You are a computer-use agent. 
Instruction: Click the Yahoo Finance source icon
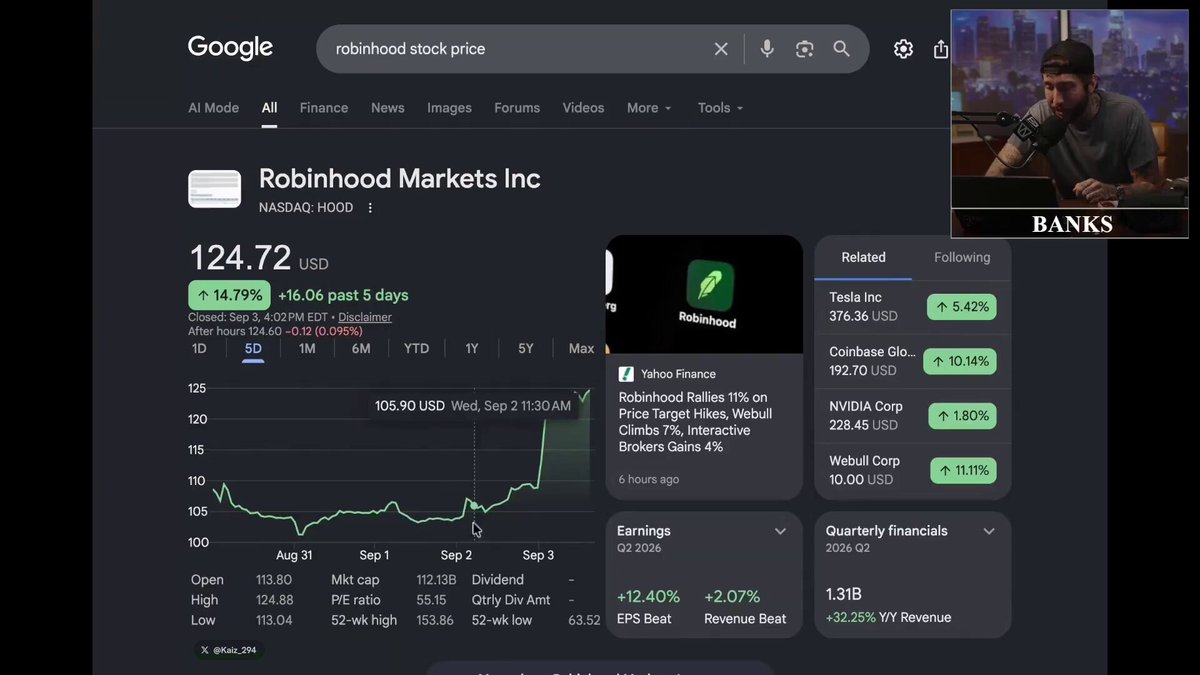tap(626, 374)
